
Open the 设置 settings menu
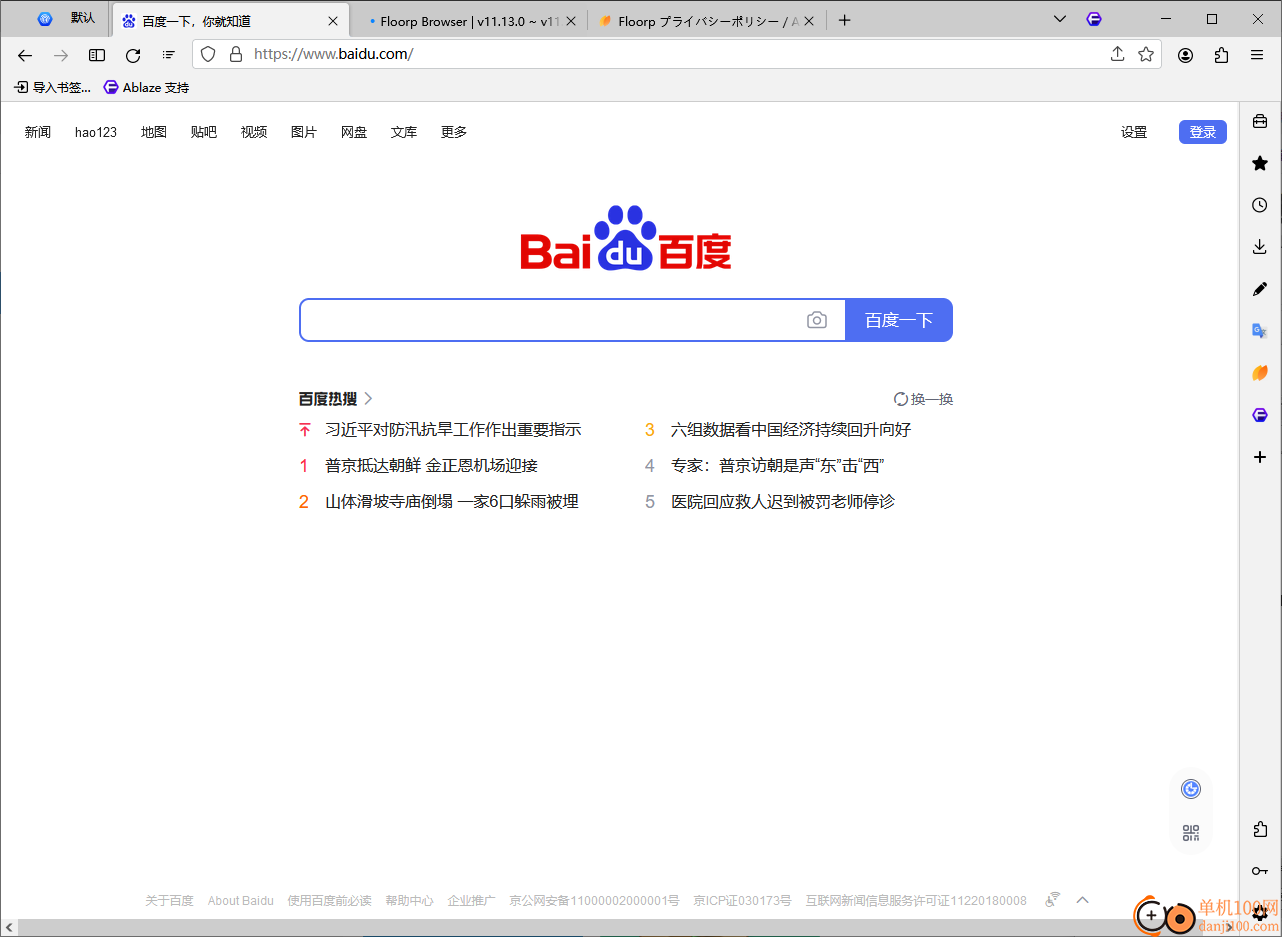[1134, 132]
